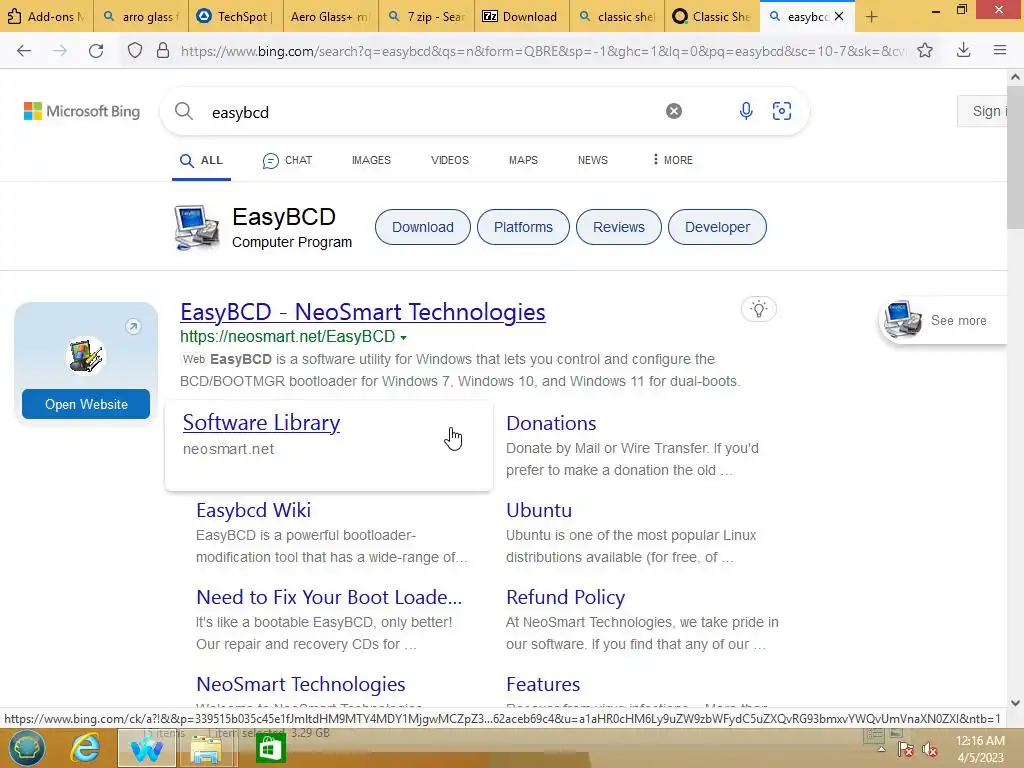
Task: Click the page vertical scrollbar thumb
Action: tap(1015, 157)
